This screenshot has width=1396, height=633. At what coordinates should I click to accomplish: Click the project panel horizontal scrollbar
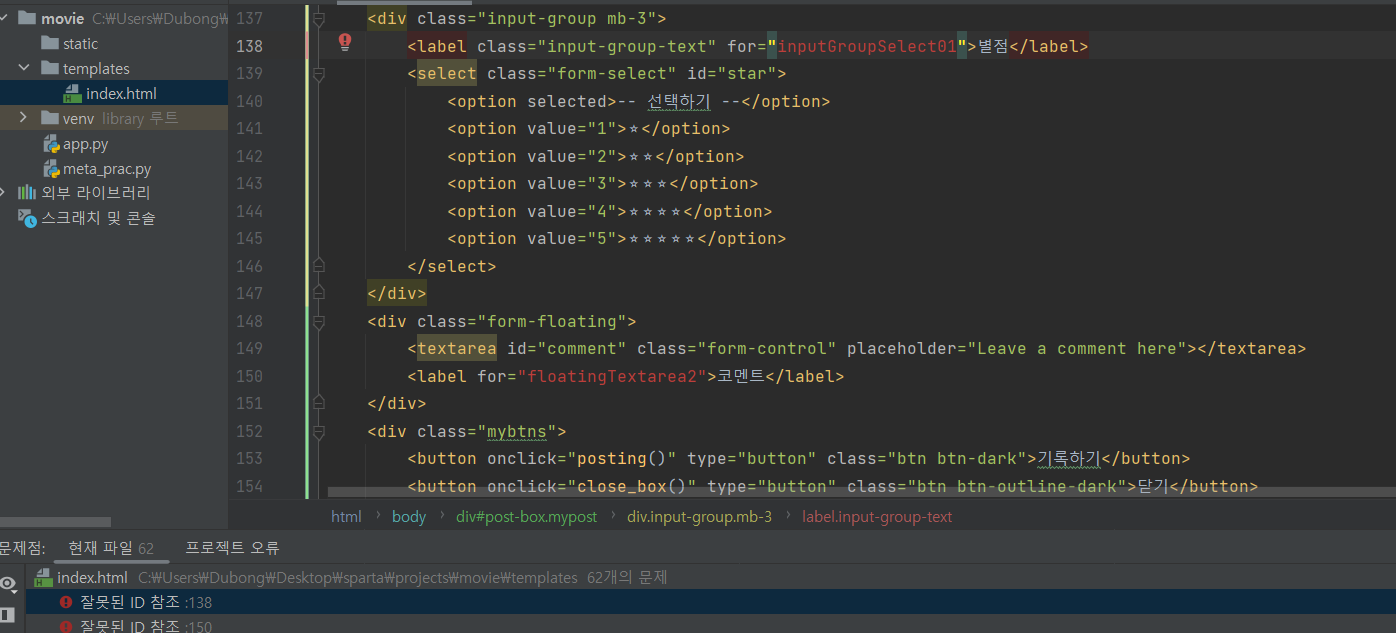55,521
